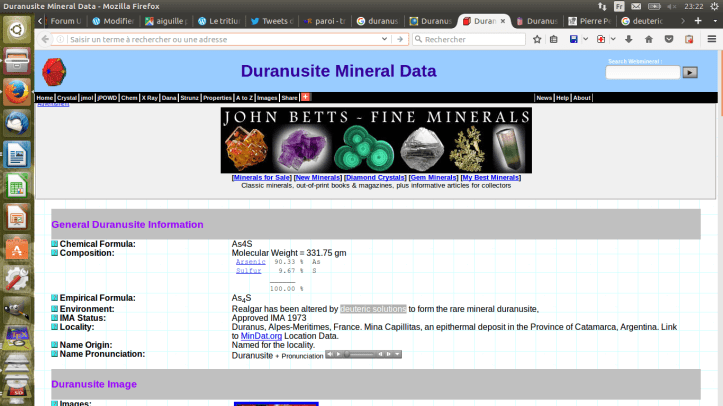Viewport: 723px width, 406px height.
Task: Open News in the nav bar
Action: tap(544, 98)
